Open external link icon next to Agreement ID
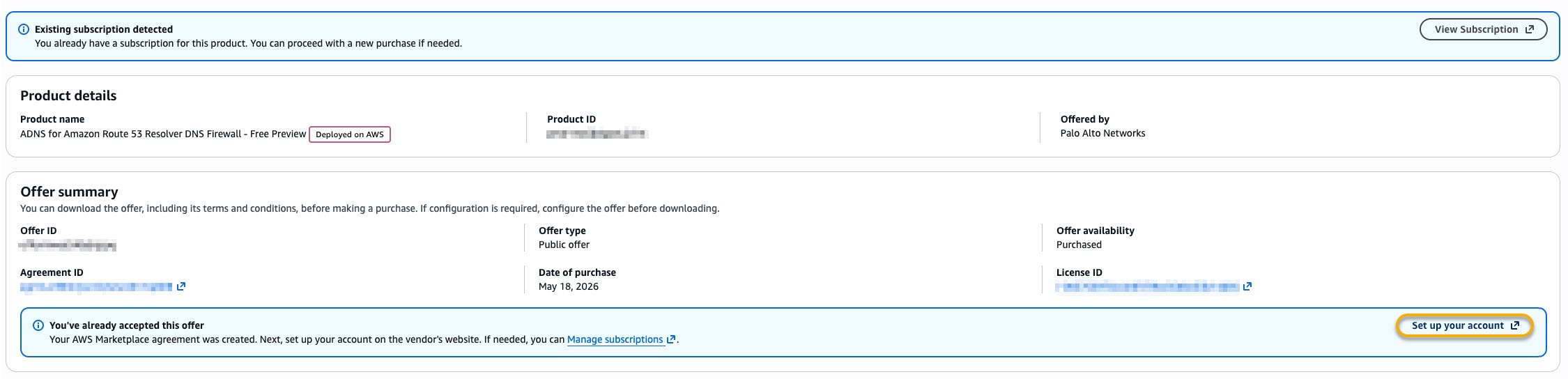This screenshot has height=379, width=1568. click(x=181, y=286)
